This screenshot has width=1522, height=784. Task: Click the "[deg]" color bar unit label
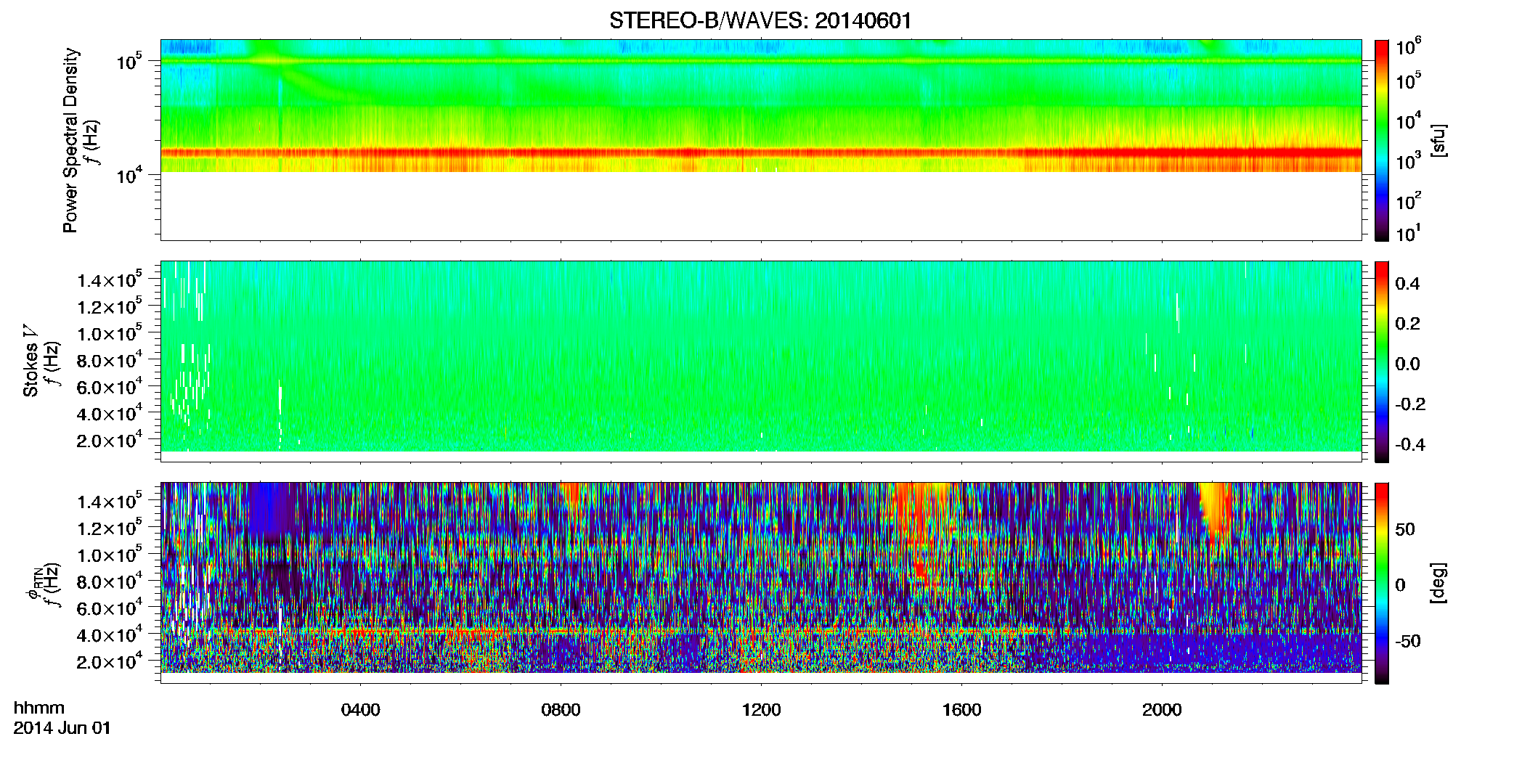coord(1438,583)
